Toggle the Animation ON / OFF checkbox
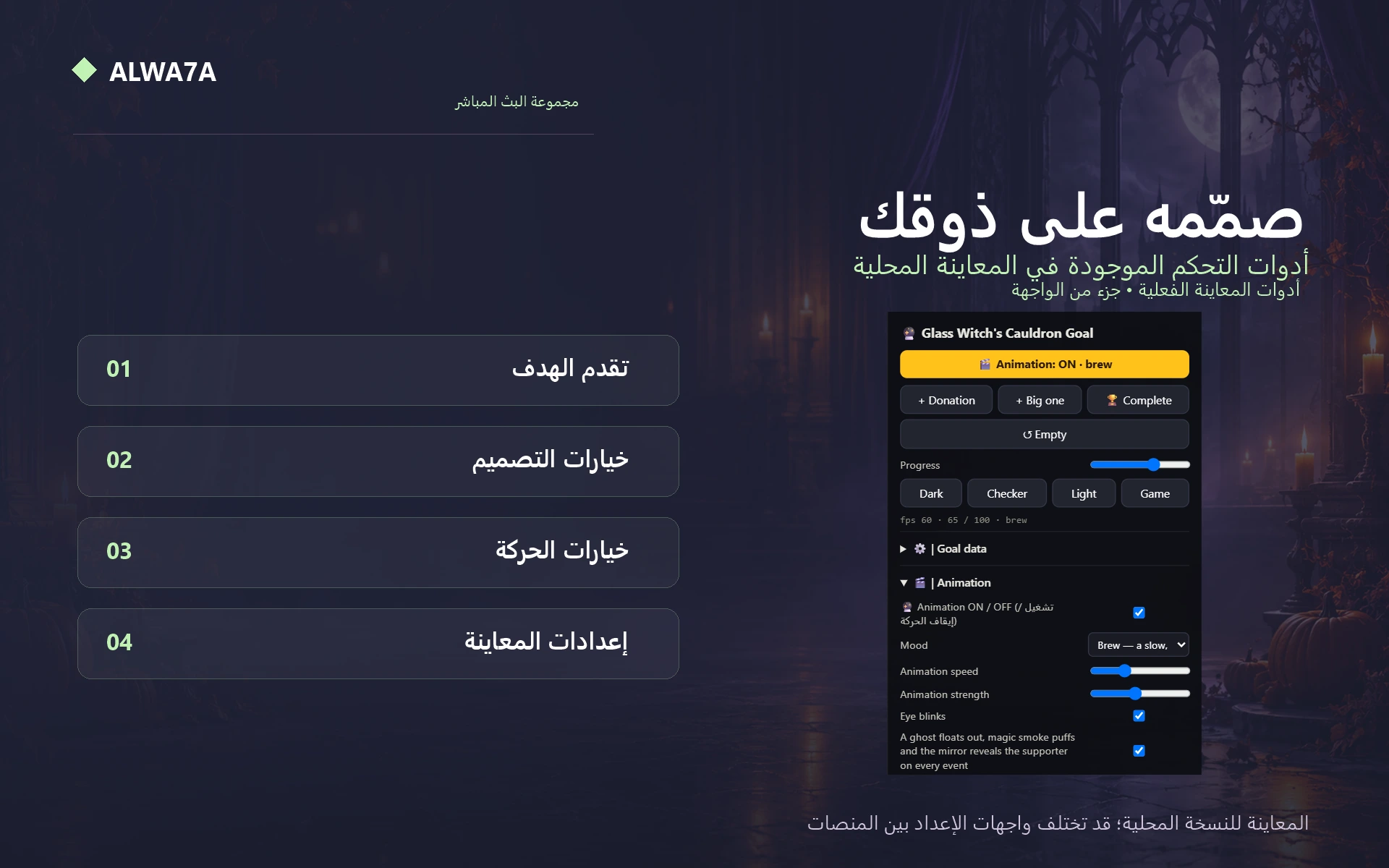Screen dimensions: 1389x868 (x=1139, y=613)
